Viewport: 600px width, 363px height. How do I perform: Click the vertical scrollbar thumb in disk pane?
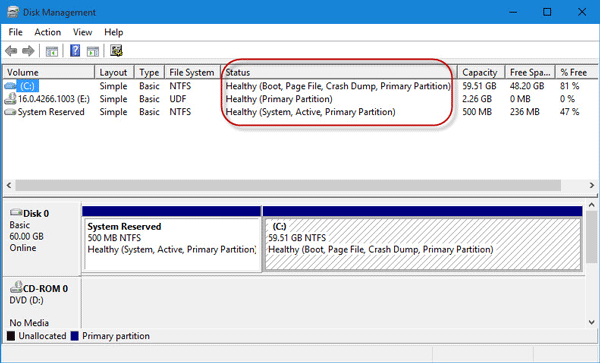point(591,236)
